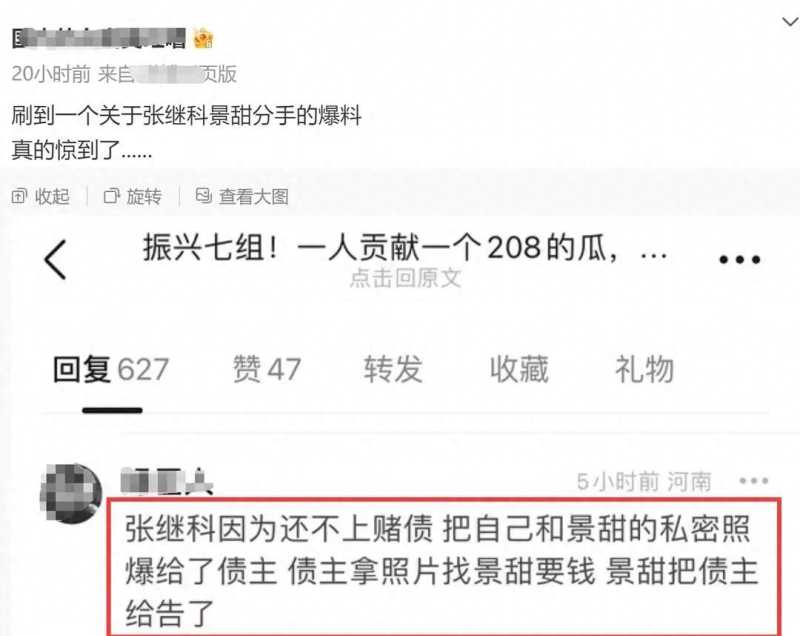The height and width of the screenshot is (636, 800).
Task: Open the three-dot options menu on the comment
Action: click(754, 480)
